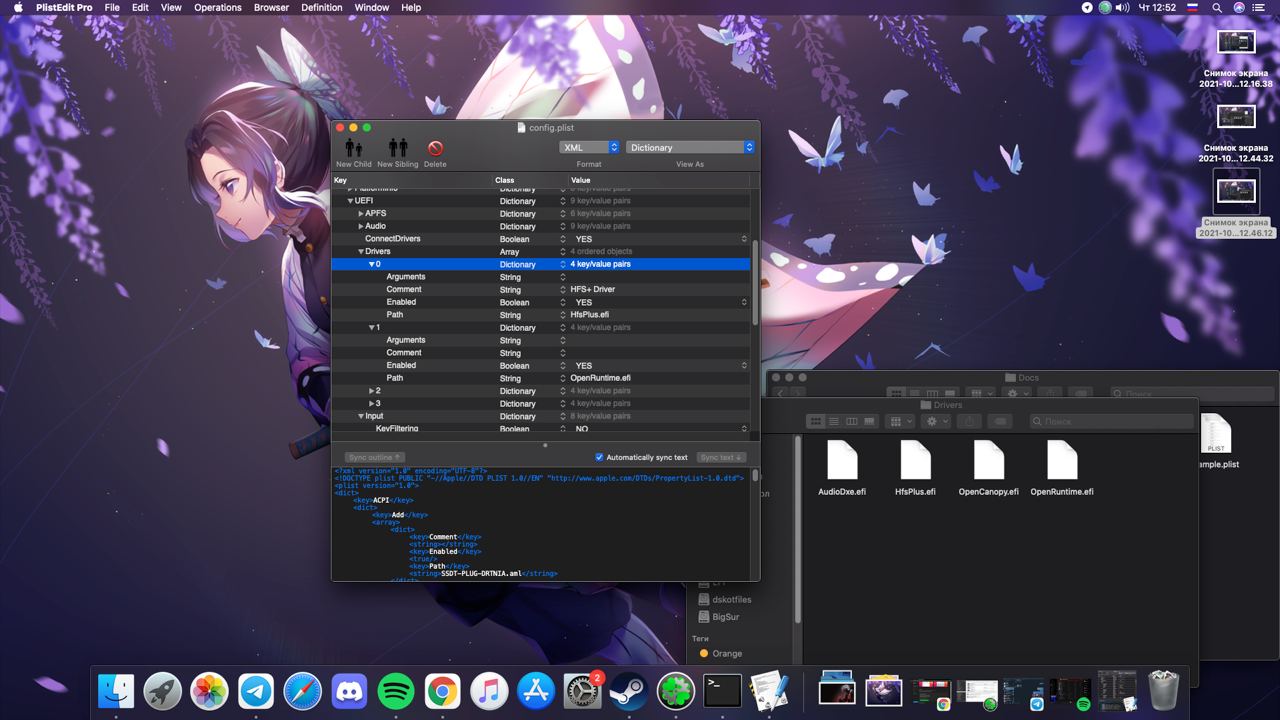This screenshot has height=720, width=1280.
Task: Select AudioDxe.efi file icon in Drivers window
Action: click(x=842, y=460)
